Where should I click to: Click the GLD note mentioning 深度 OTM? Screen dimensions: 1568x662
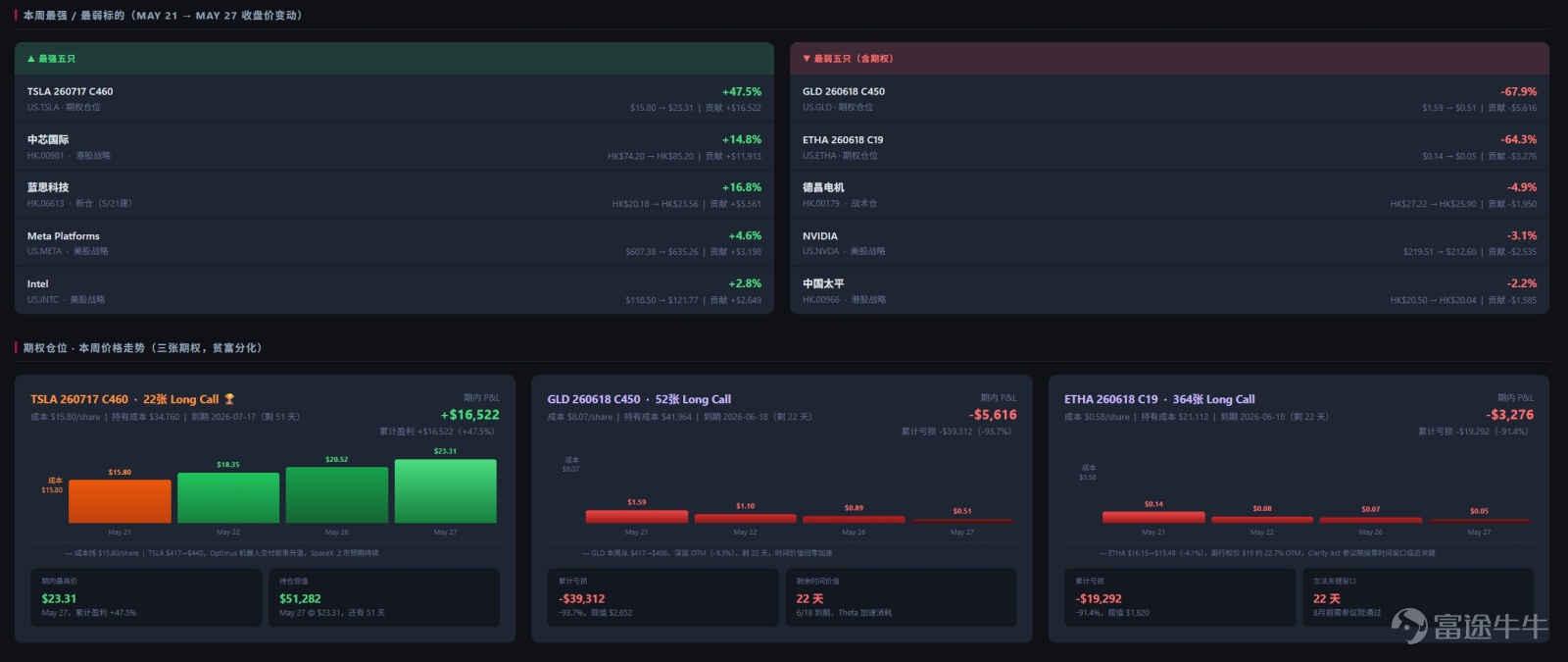[x=707, y=553]
